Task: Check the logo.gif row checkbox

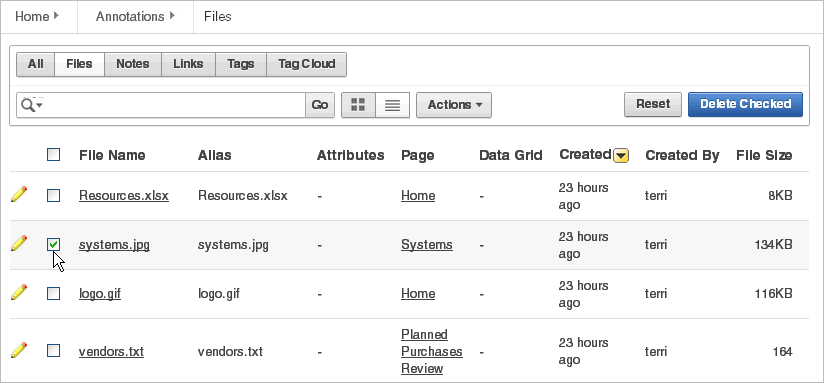Action: tap(54, 293)
